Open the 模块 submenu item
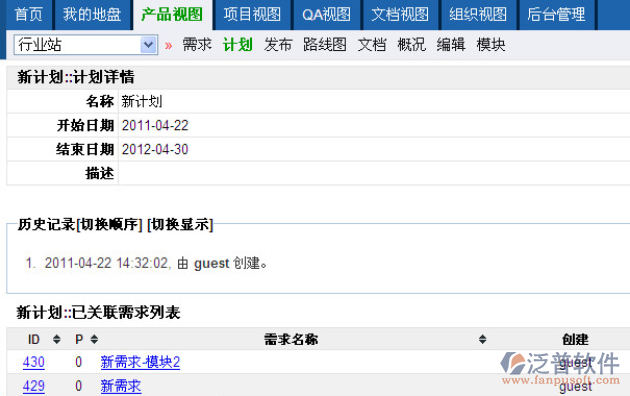This screenshot has width=630, height=396. tap(491, 45)
